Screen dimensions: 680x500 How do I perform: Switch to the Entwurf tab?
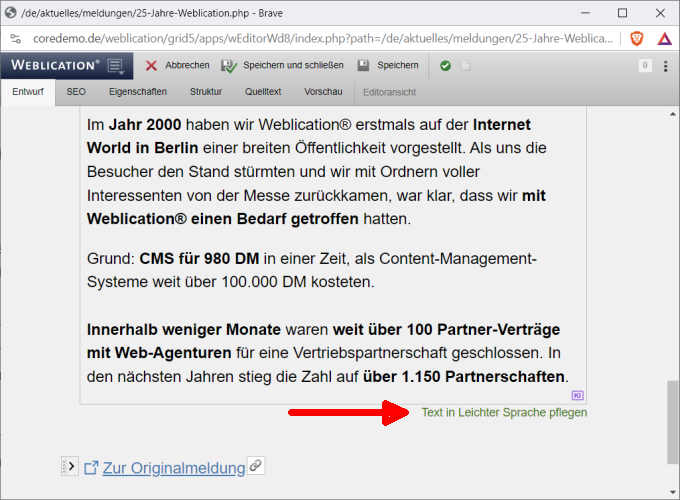(x=28, y=92)
